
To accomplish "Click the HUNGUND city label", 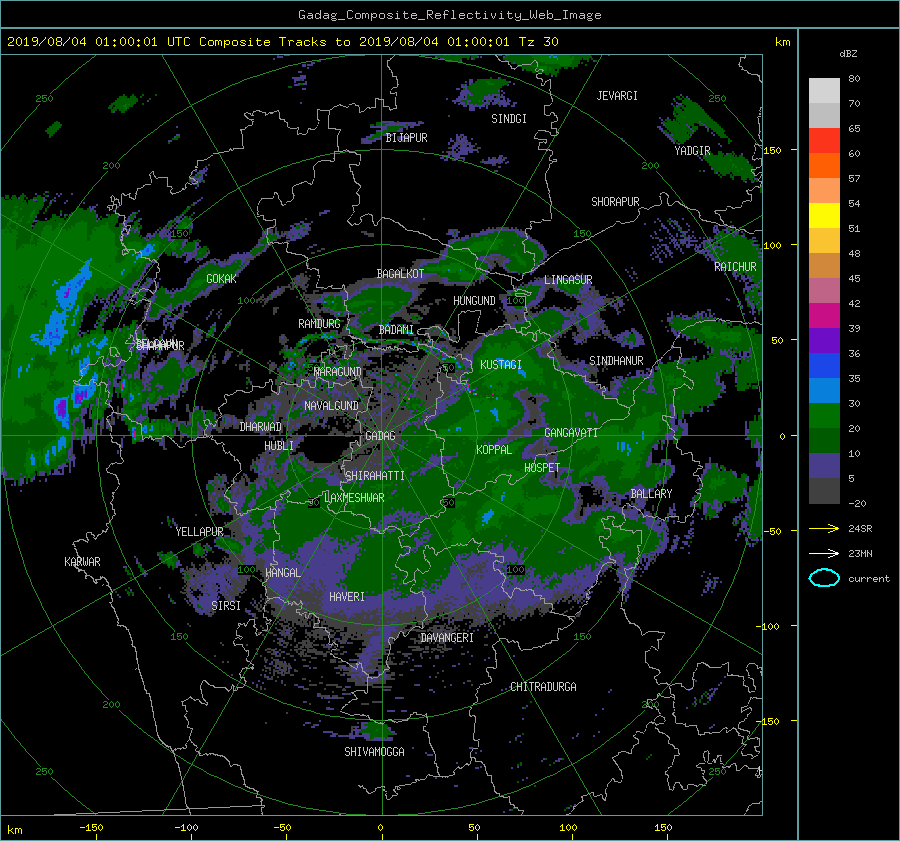I will (x=474, y=301).
